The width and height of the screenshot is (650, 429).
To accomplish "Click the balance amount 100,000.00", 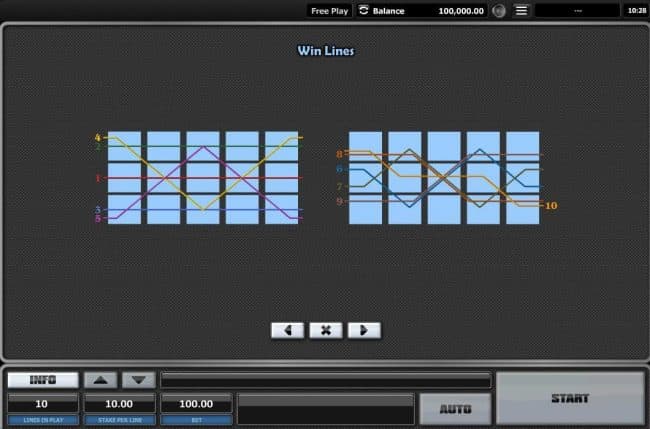I will 460,11.
